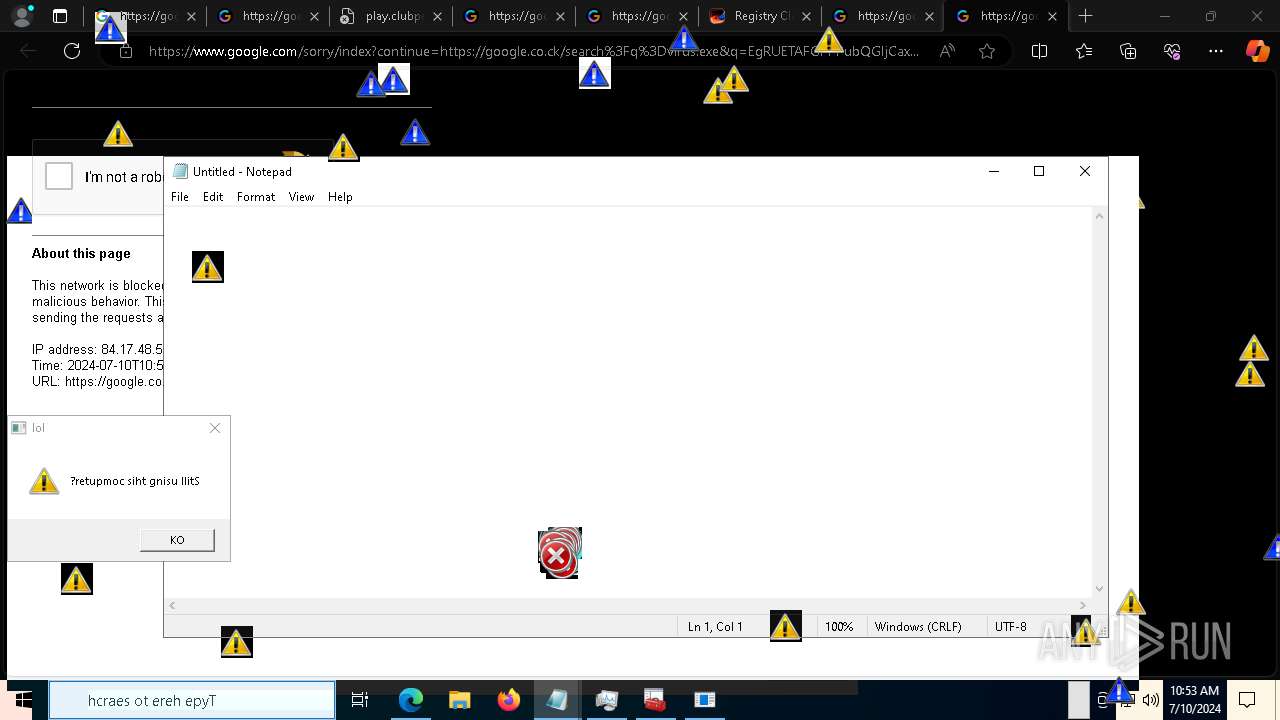Open Notepad Help menu

(x=340, y=197)
